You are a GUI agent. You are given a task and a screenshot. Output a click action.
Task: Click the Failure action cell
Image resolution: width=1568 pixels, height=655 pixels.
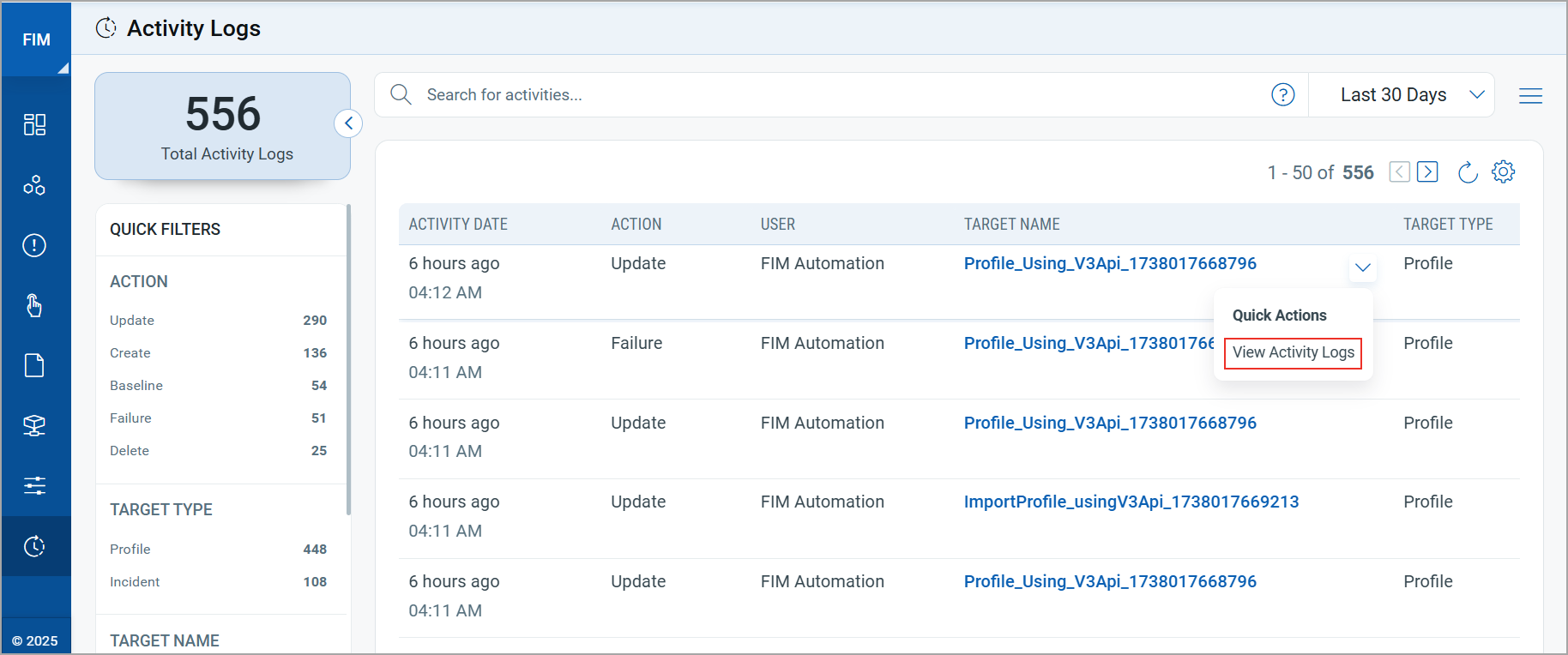[x=636, y=343]
